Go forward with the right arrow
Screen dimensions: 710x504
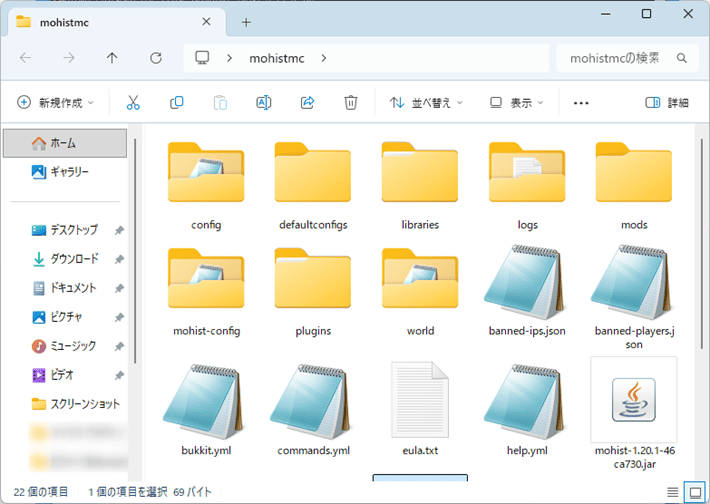pos(69,58)
